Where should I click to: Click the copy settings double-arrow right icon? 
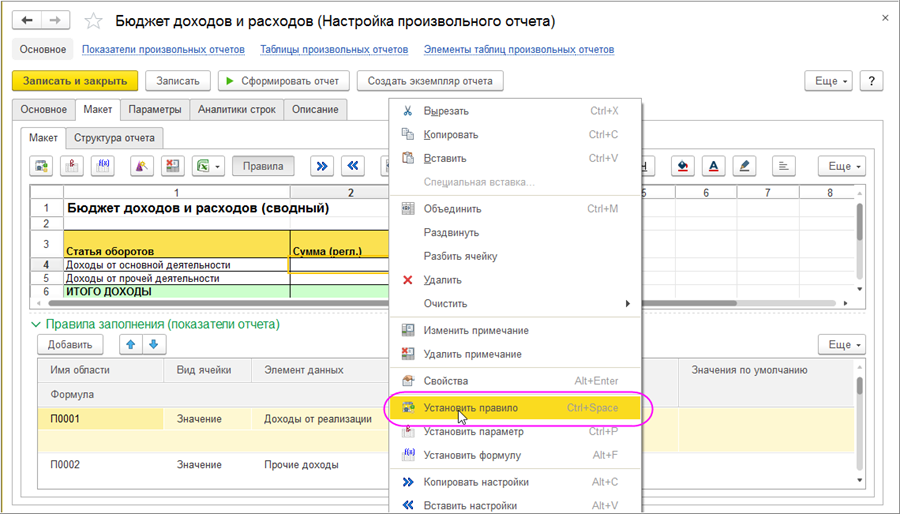(x=322, y=166)
